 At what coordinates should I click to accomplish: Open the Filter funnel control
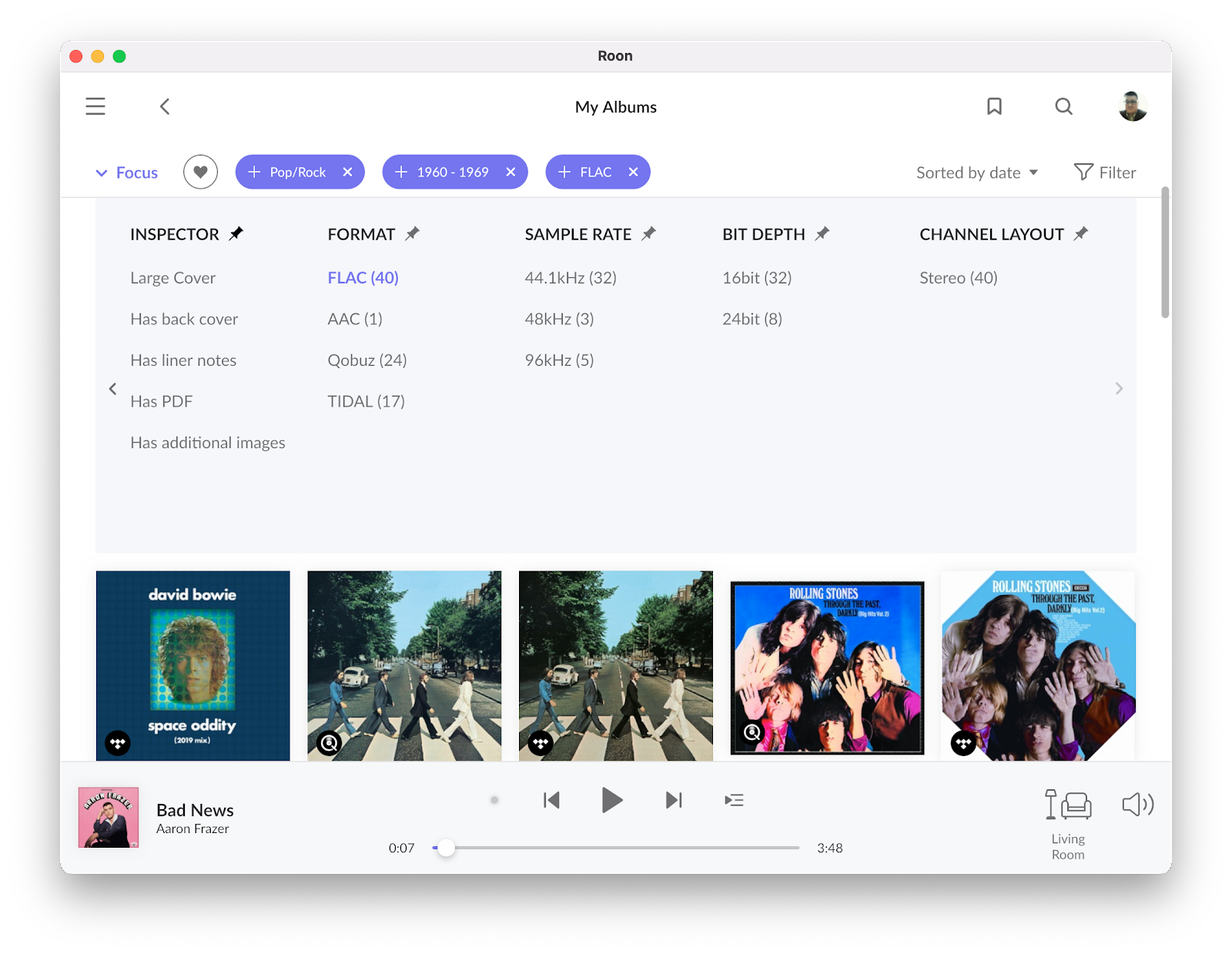(1105, 172)
